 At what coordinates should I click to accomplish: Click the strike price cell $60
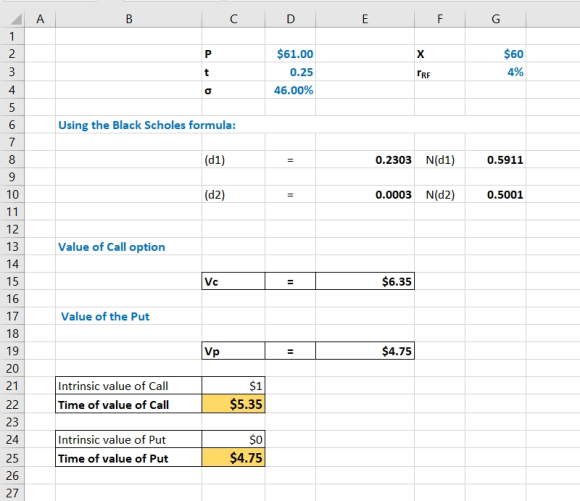496,54
